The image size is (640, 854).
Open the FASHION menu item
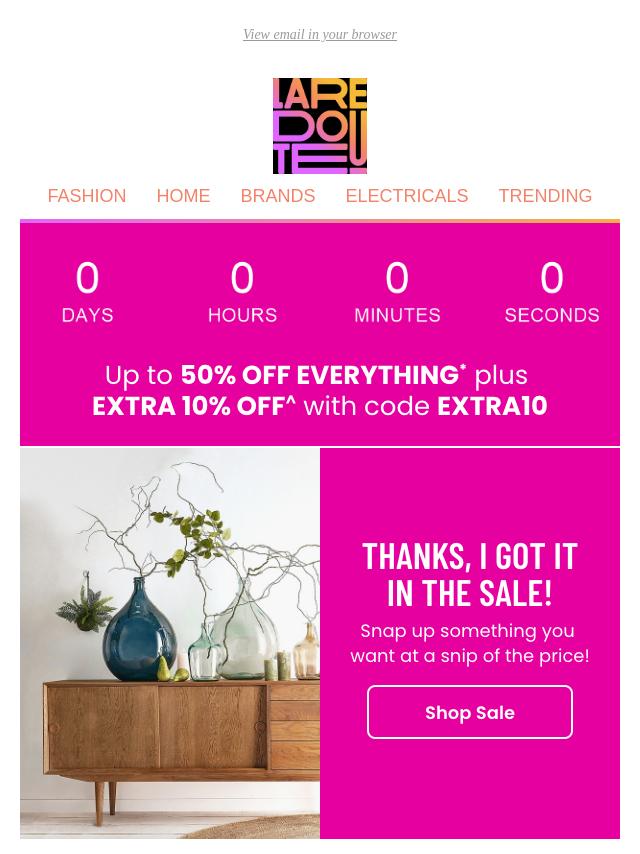pyautogui.click(x=87, y=196)
